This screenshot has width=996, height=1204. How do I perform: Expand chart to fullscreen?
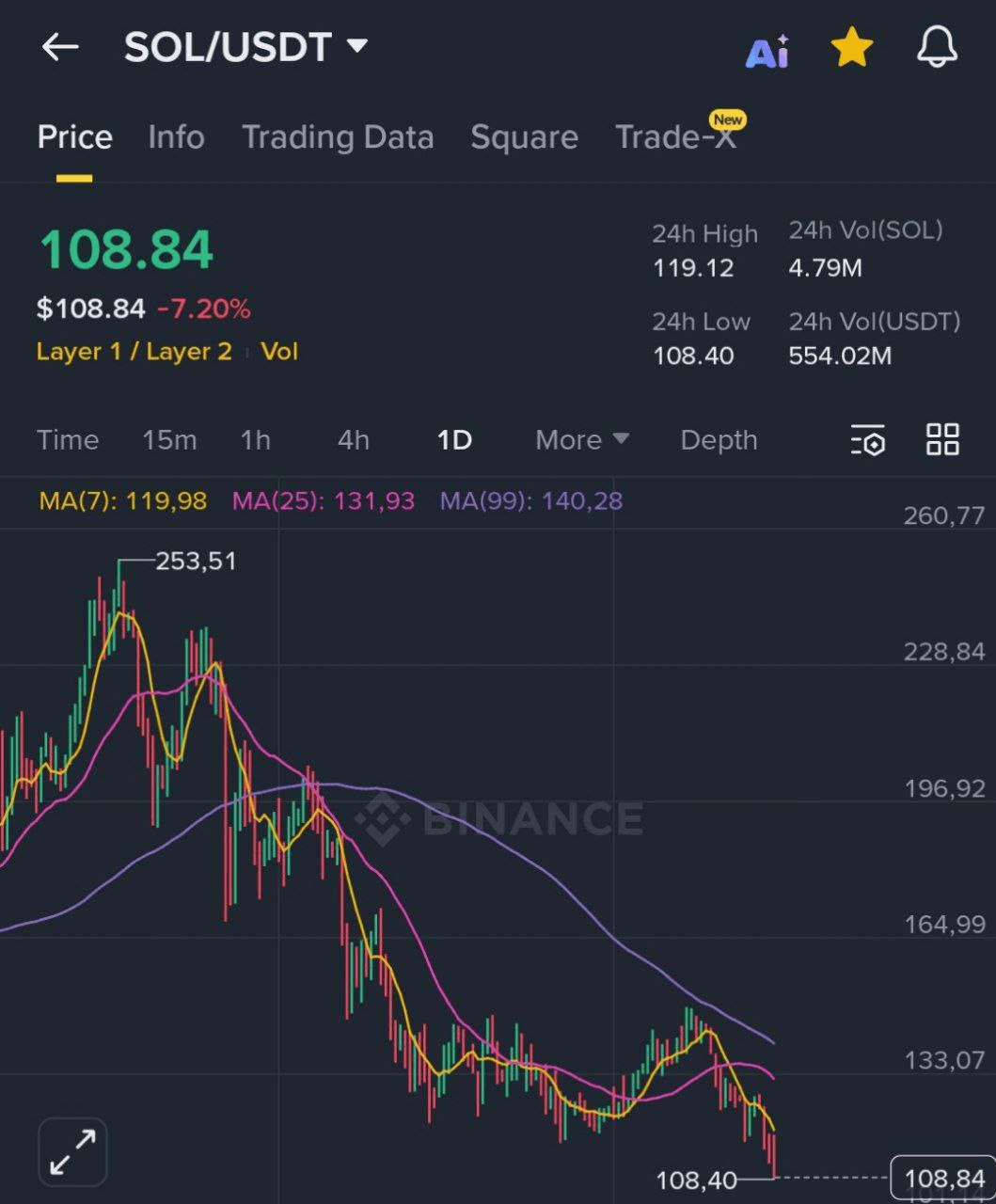[72, 1151]
